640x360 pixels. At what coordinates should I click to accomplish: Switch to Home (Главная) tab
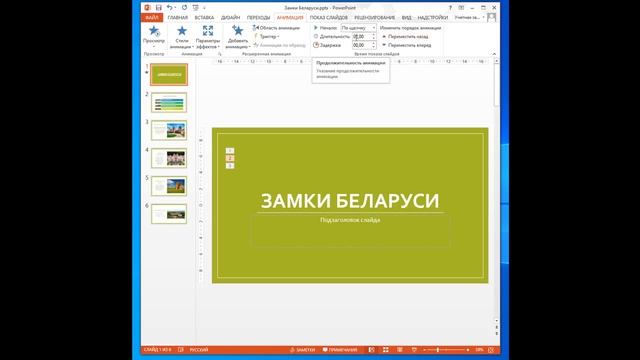click(178, 18)
